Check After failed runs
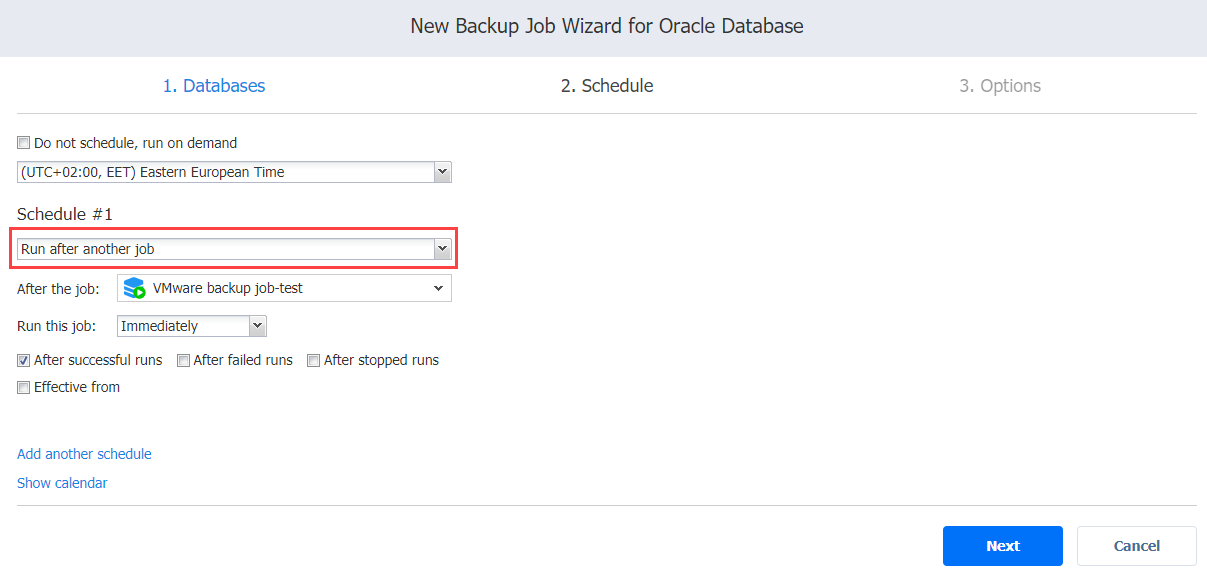The width and height of the screenshot is (1207, 586). (x=184, y=360)
